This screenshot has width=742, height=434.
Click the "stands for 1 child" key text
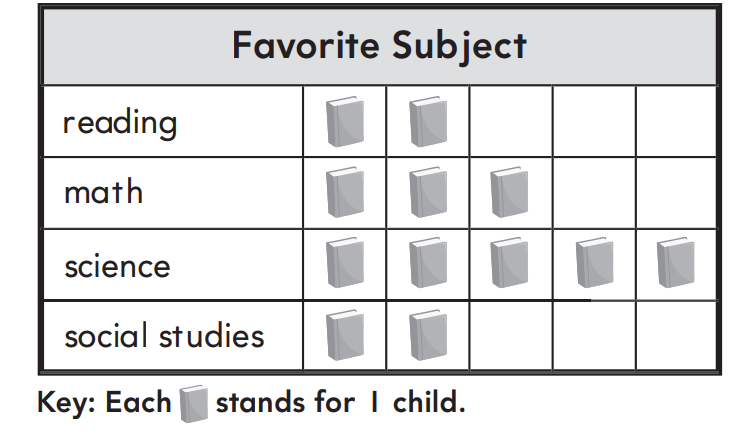(x=340, y=404)
